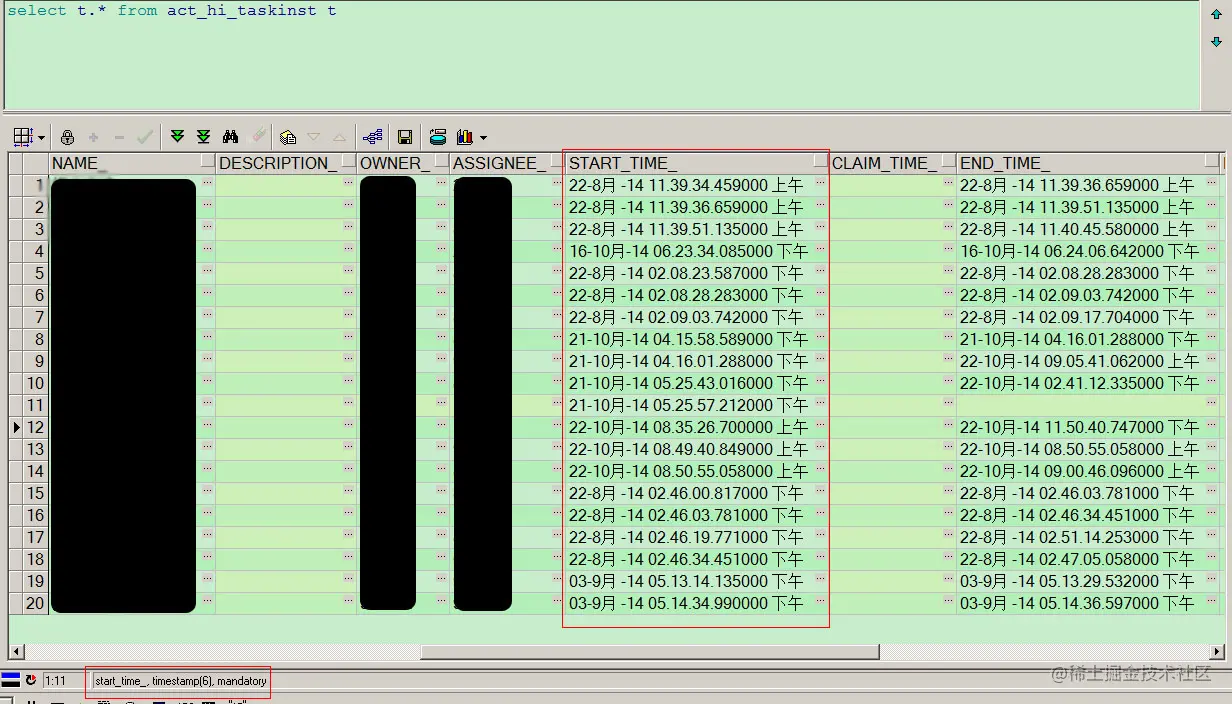The image size is (1232, 704).
Task: Click the post changes checkmark icon
Action: pos(145,137)
